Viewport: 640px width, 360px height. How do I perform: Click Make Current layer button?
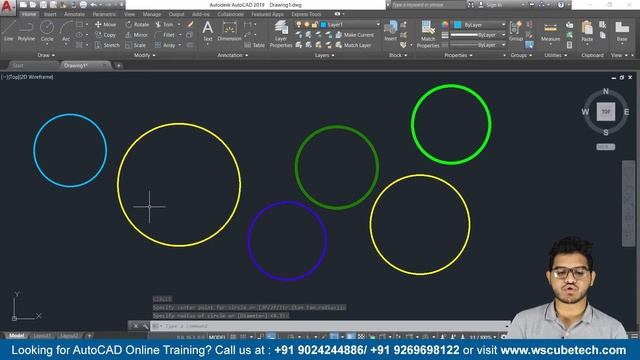pyautogui.click(x=355, y=35)
